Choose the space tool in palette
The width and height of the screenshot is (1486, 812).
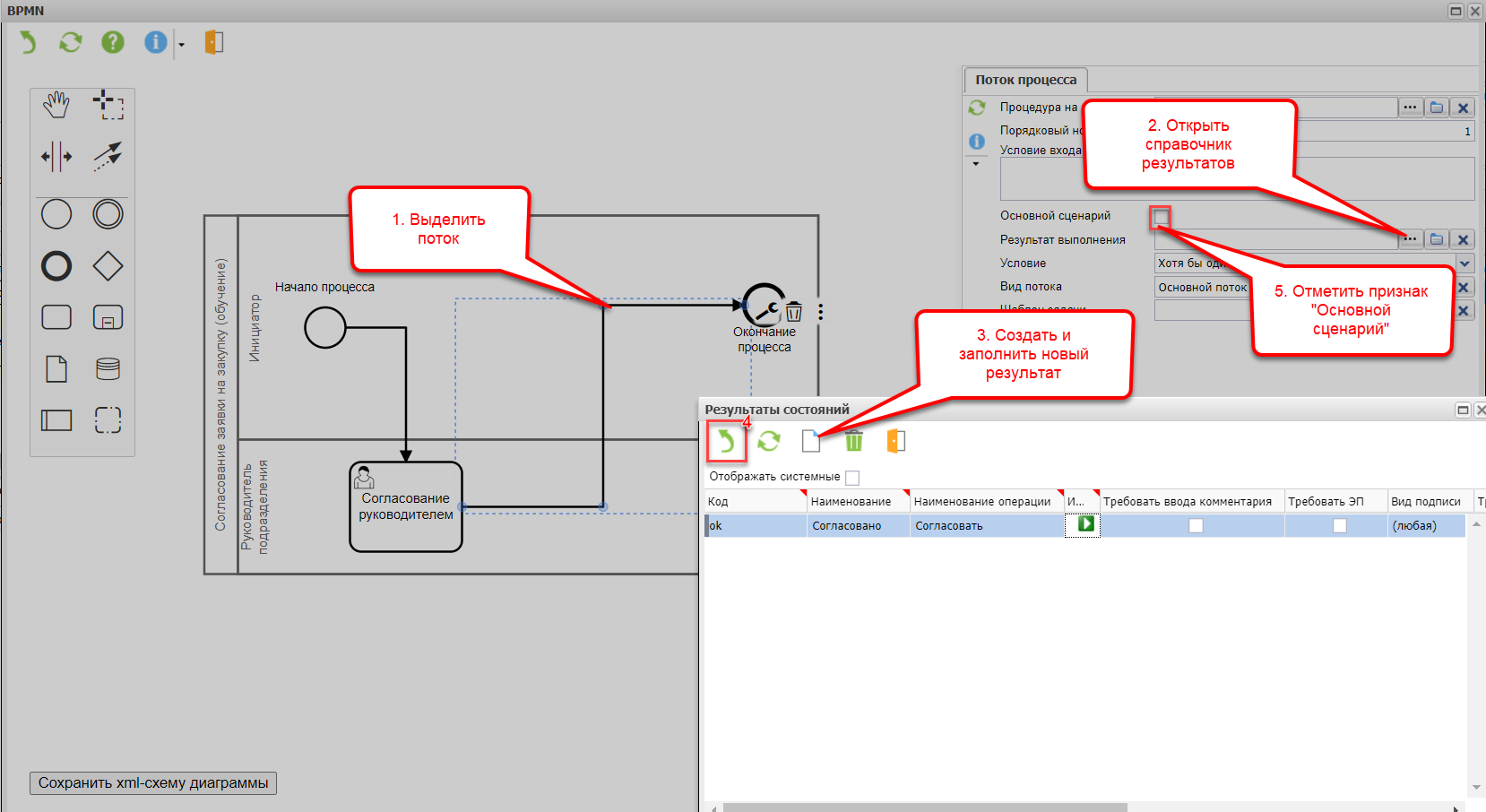click(56, 157)
